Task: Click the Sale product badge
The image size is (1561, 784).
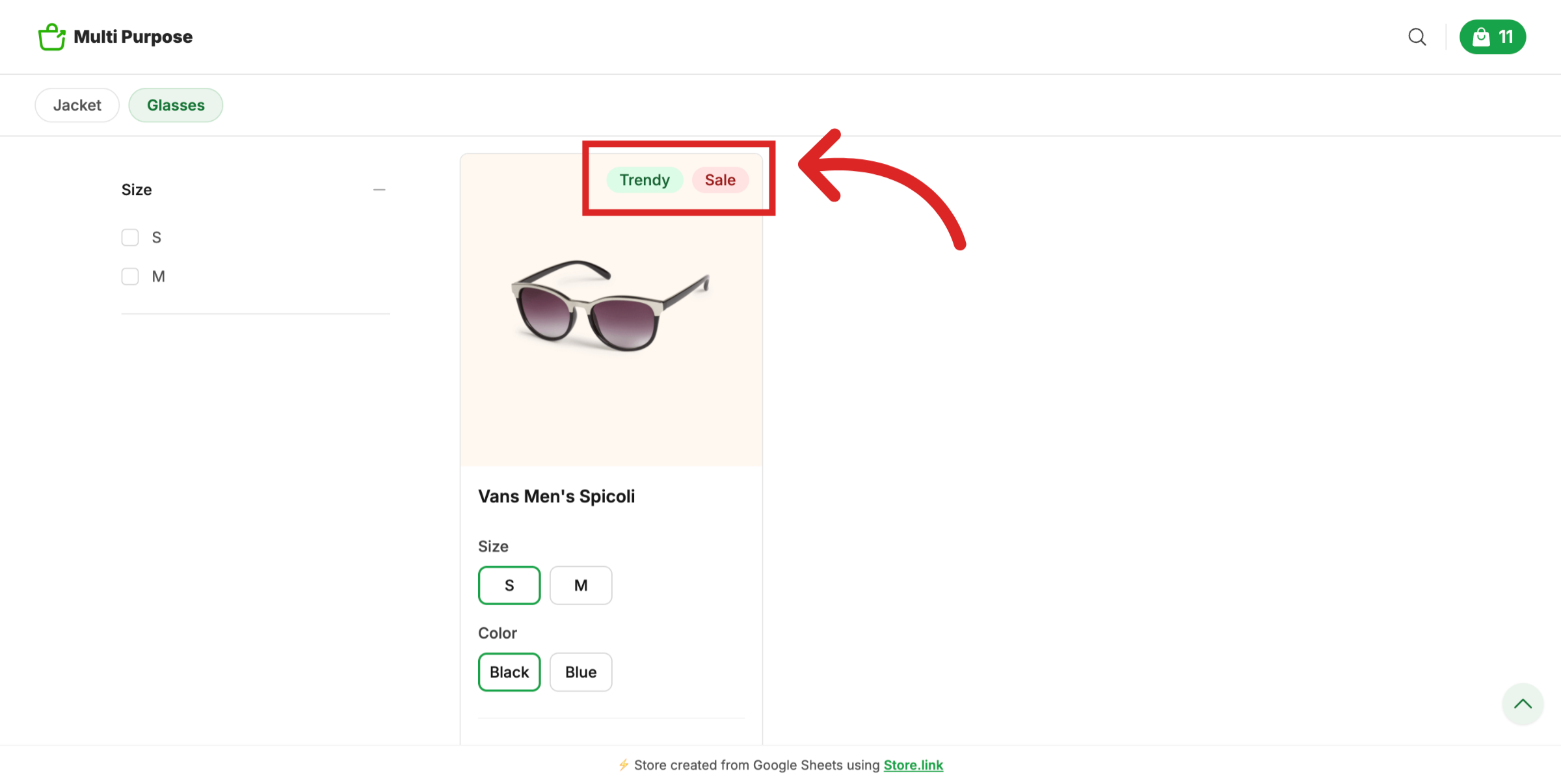Action: point(720,180)
